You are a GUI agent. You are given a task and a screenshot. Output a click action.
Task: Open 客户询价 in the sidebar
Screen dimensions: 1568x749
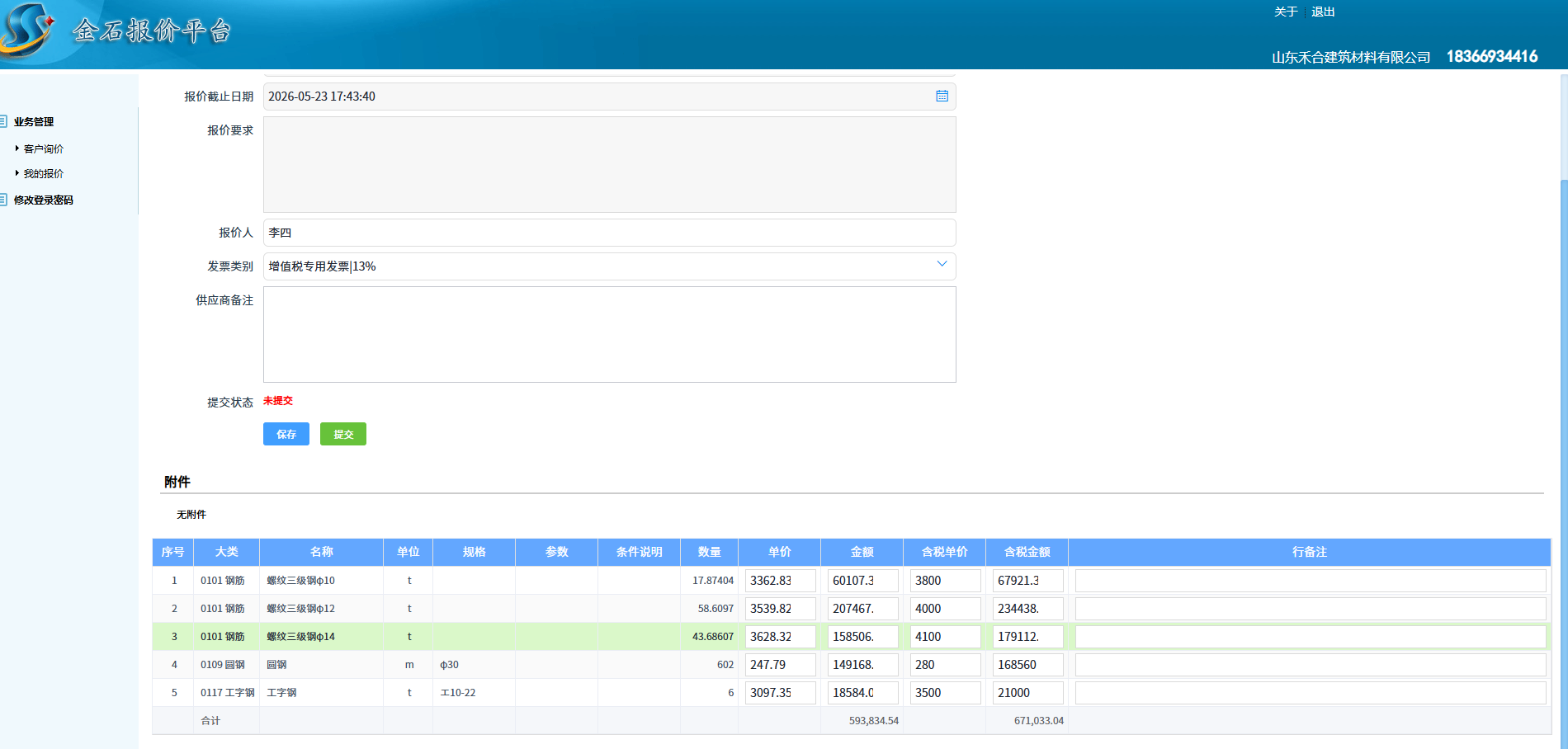pos(44,149)
